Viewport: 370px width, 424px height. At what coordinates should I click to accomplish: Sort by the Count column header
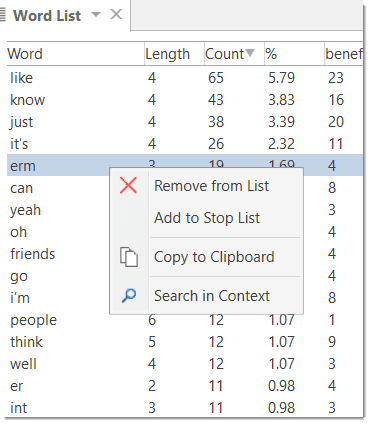[234, 54]
